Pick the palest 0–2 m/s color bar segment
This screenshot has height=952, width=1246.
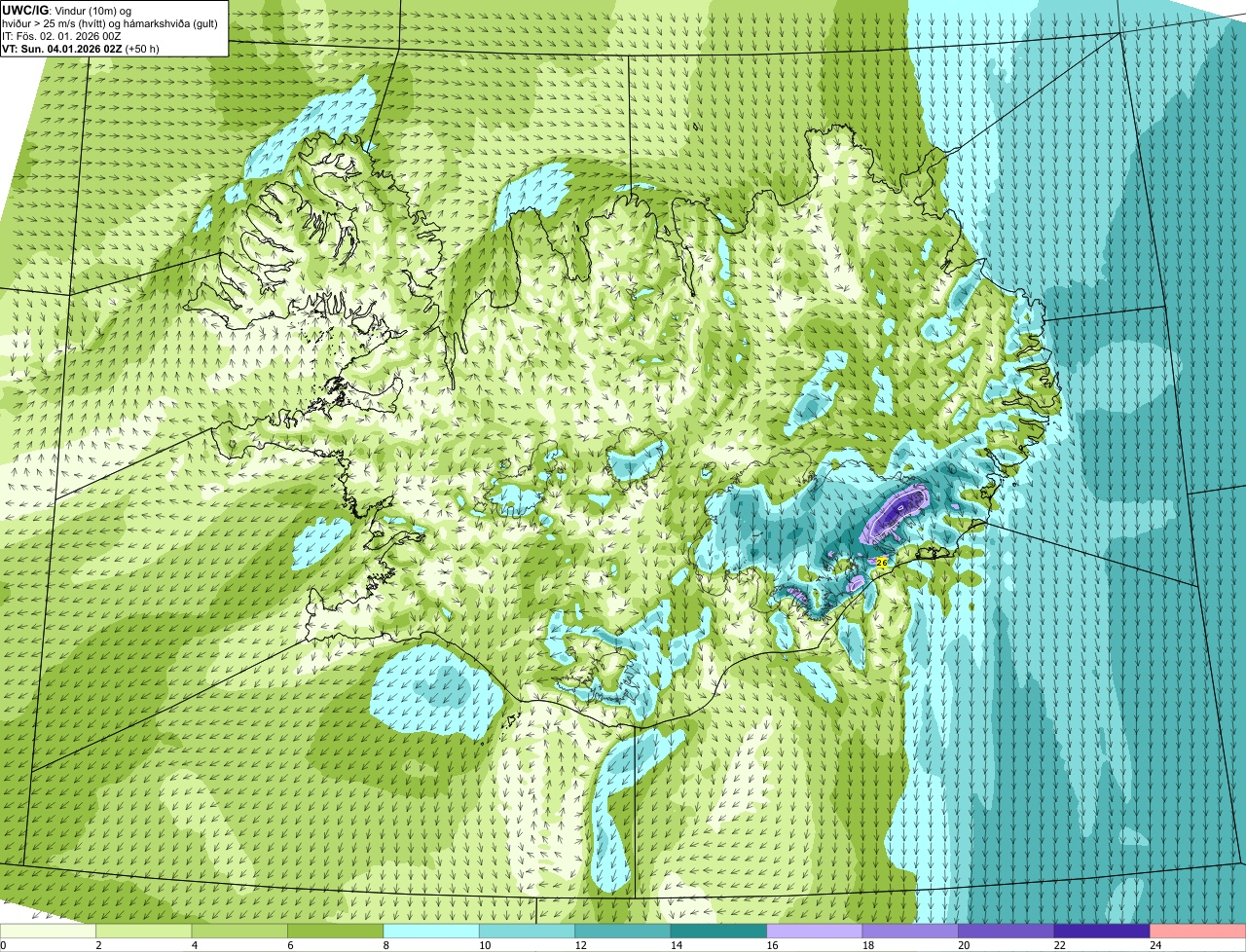49,931
